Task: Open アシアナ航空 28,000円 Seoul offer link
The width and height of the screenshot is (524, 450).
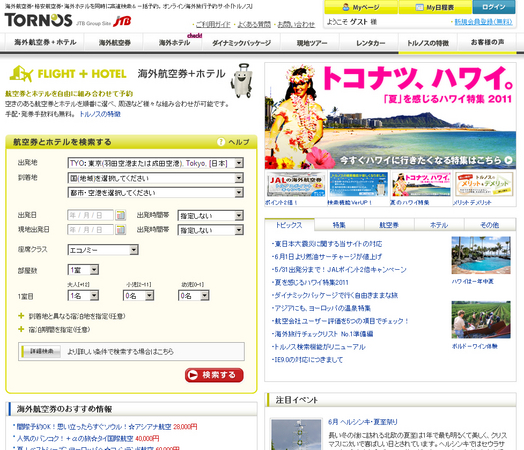Action: coord(107,427)
